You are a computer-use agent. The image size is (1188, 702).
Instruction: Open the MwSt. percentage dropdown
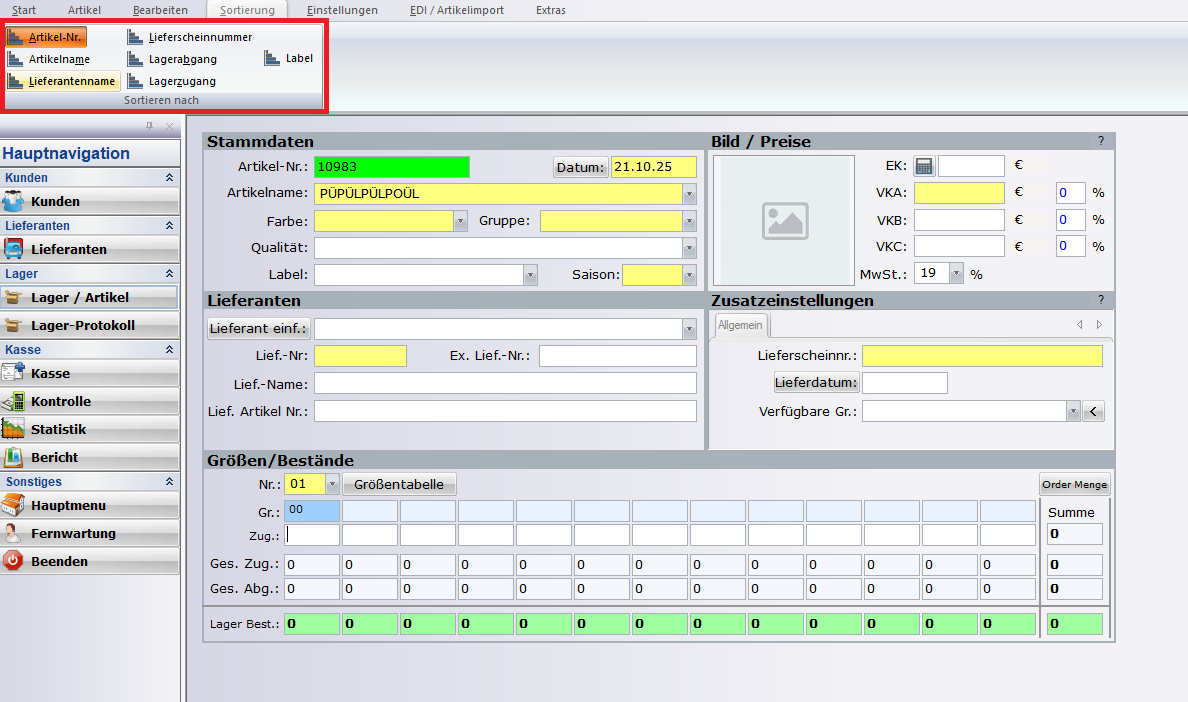tap(957, 273)
